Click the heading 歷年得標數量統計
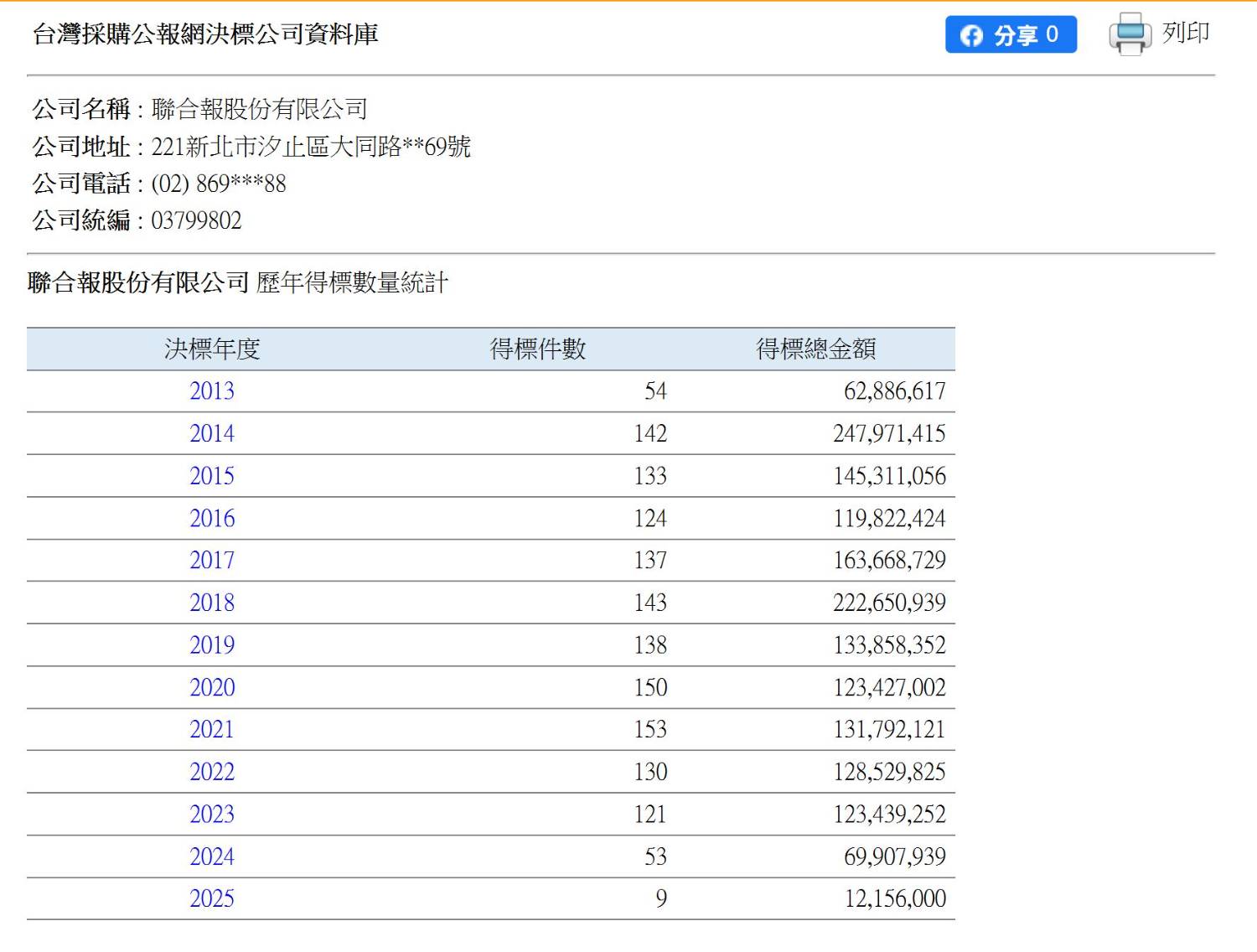The width and height of the screenshot is (1257, 952). click(352, 282)
